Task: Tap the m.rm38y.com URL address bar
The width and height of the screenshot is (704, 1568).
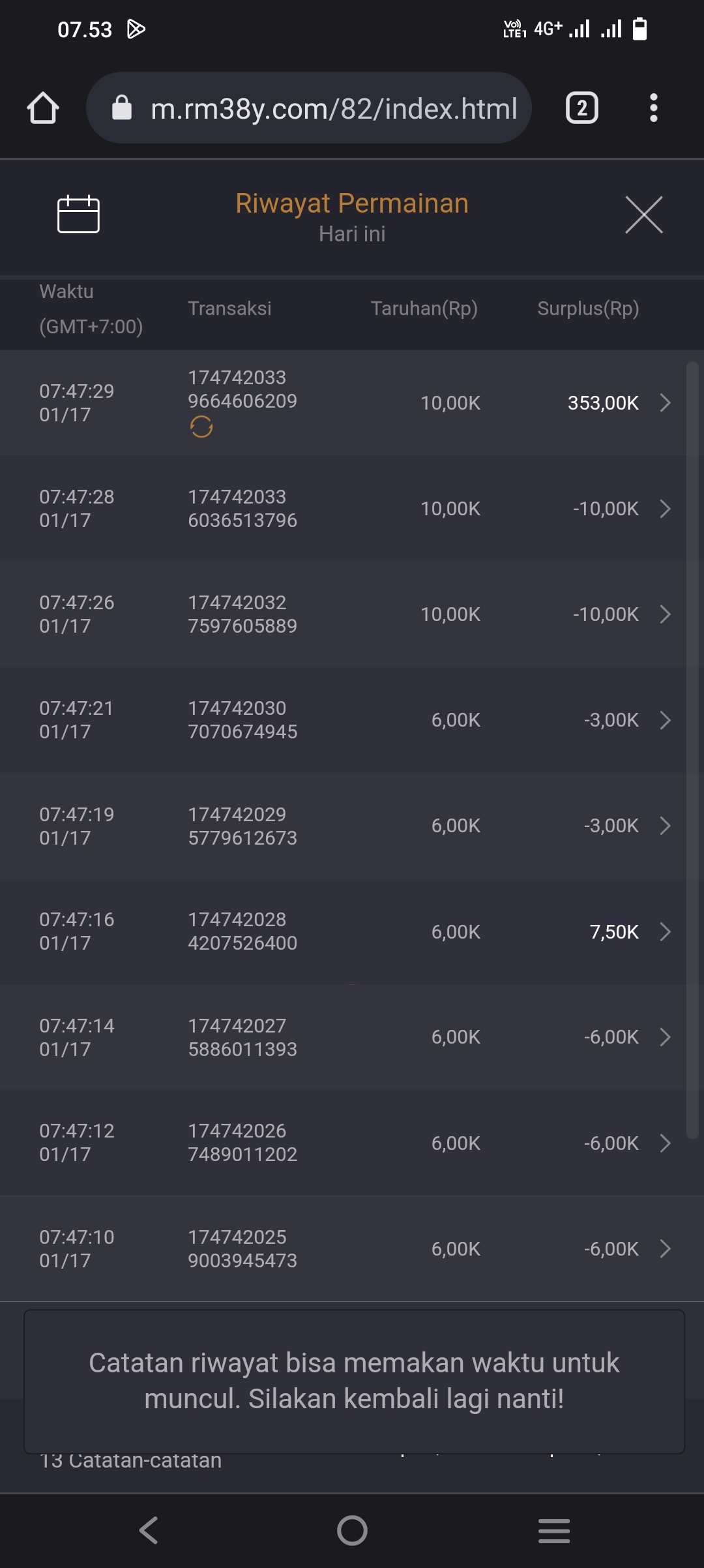Action: pyautogui.click(x=332, y=108)
